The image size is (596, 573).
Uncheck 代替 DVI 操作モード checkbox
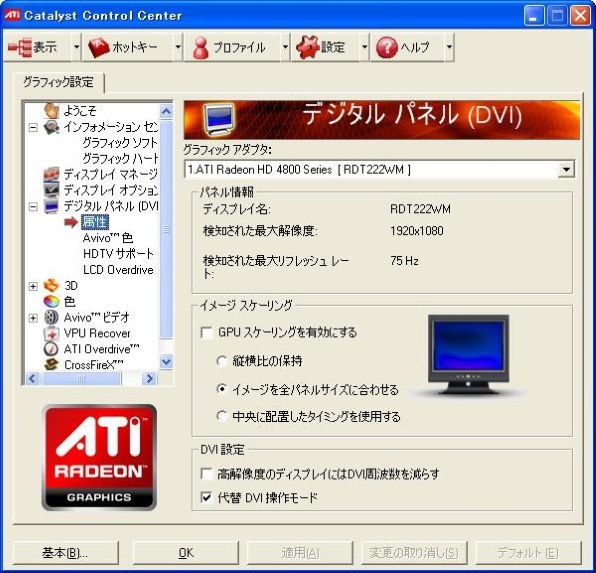pos(206,497)
